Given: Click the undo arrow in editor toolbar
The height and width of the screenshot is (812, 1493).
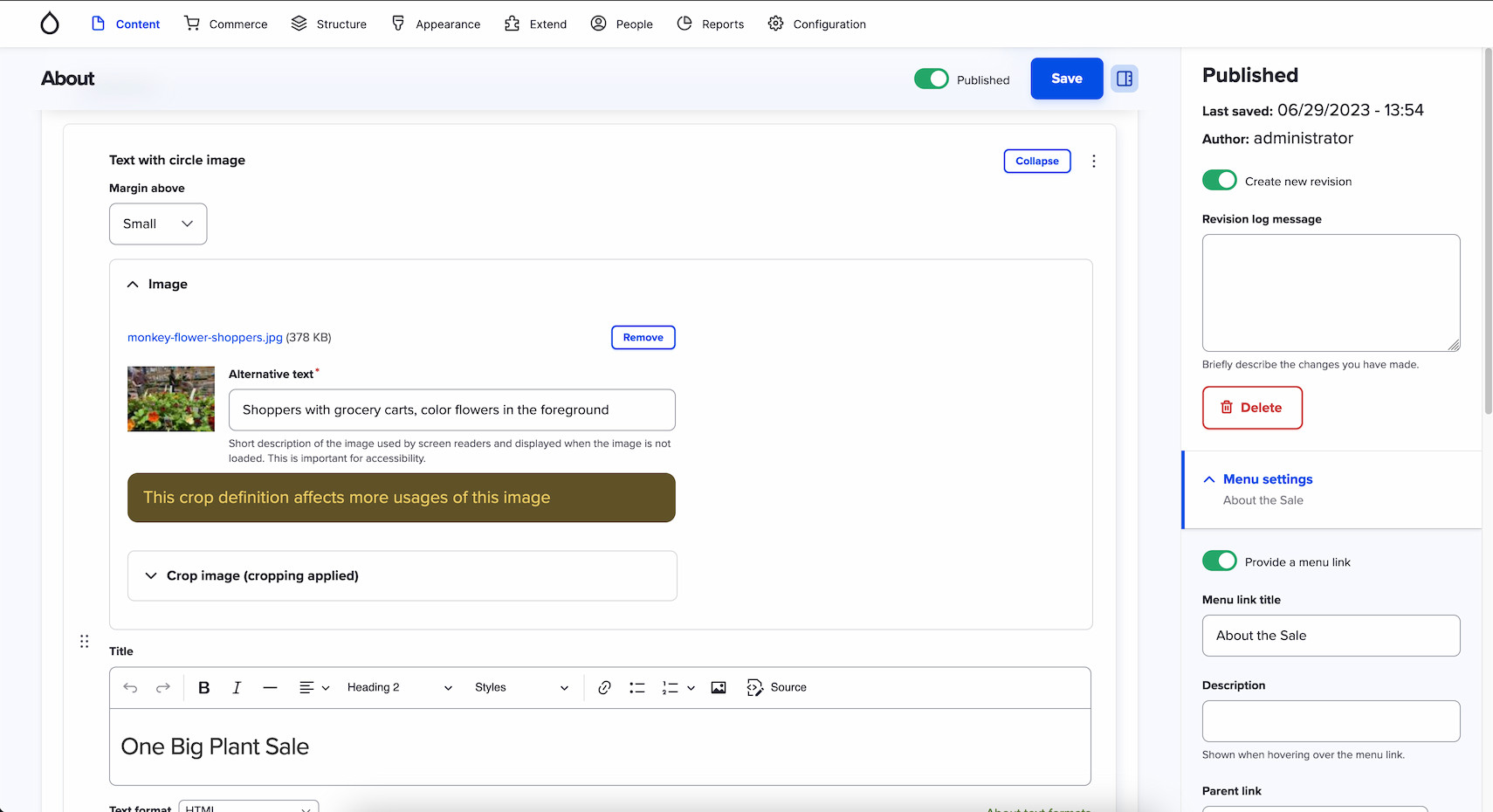Looking at the screenshot, I should pyautogui.click(x=130, y=688).
